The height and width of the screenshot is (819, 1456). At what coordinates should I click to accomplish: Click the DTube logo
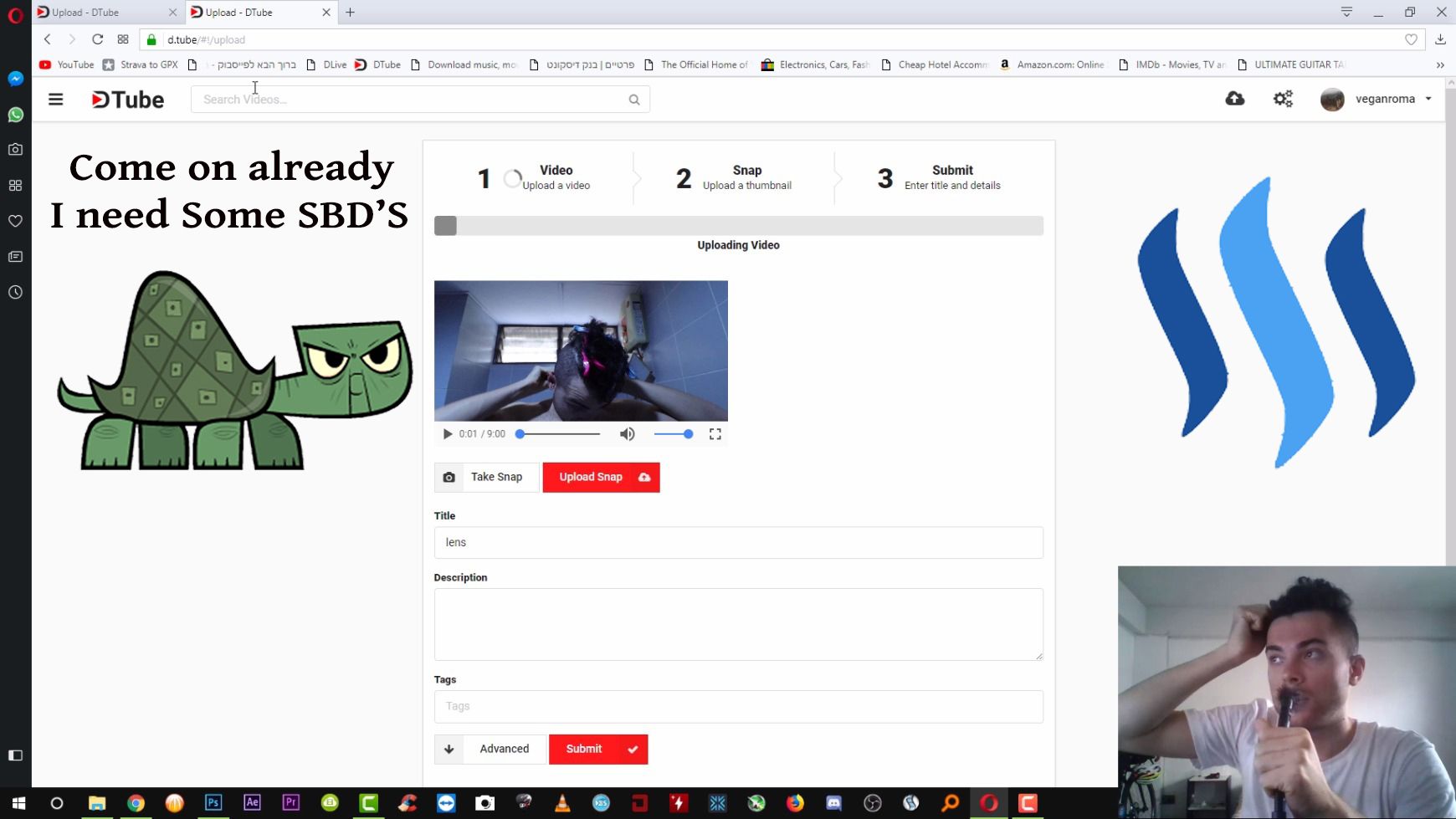127,100
